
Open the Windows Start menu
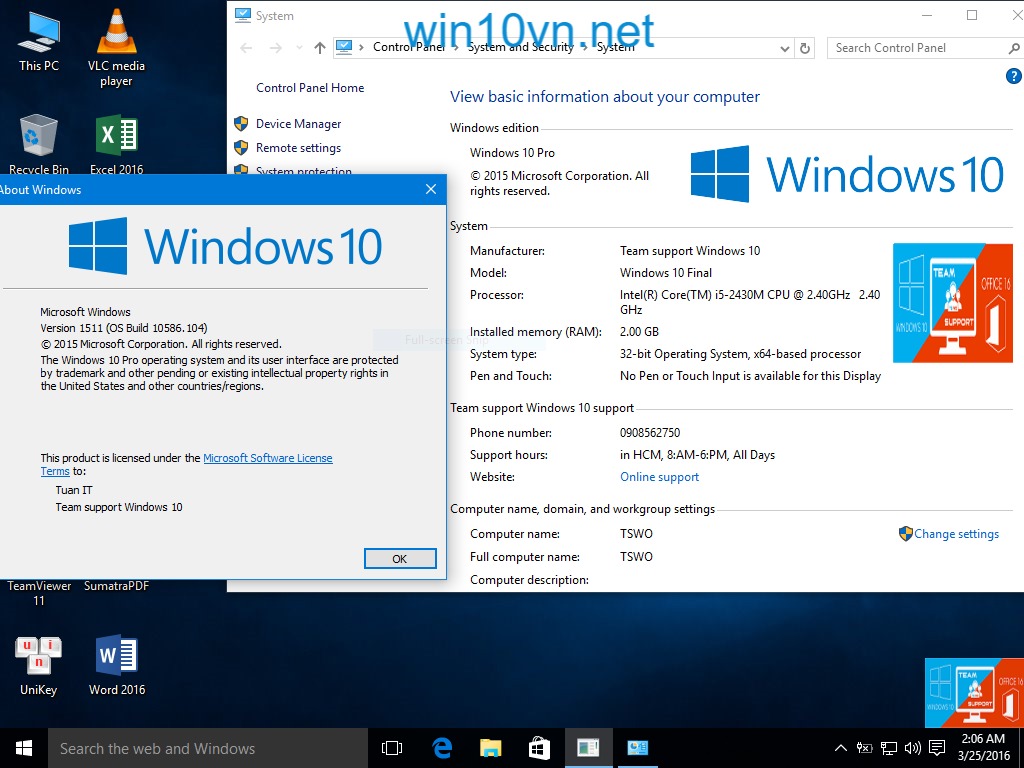[x=24, y=748]
